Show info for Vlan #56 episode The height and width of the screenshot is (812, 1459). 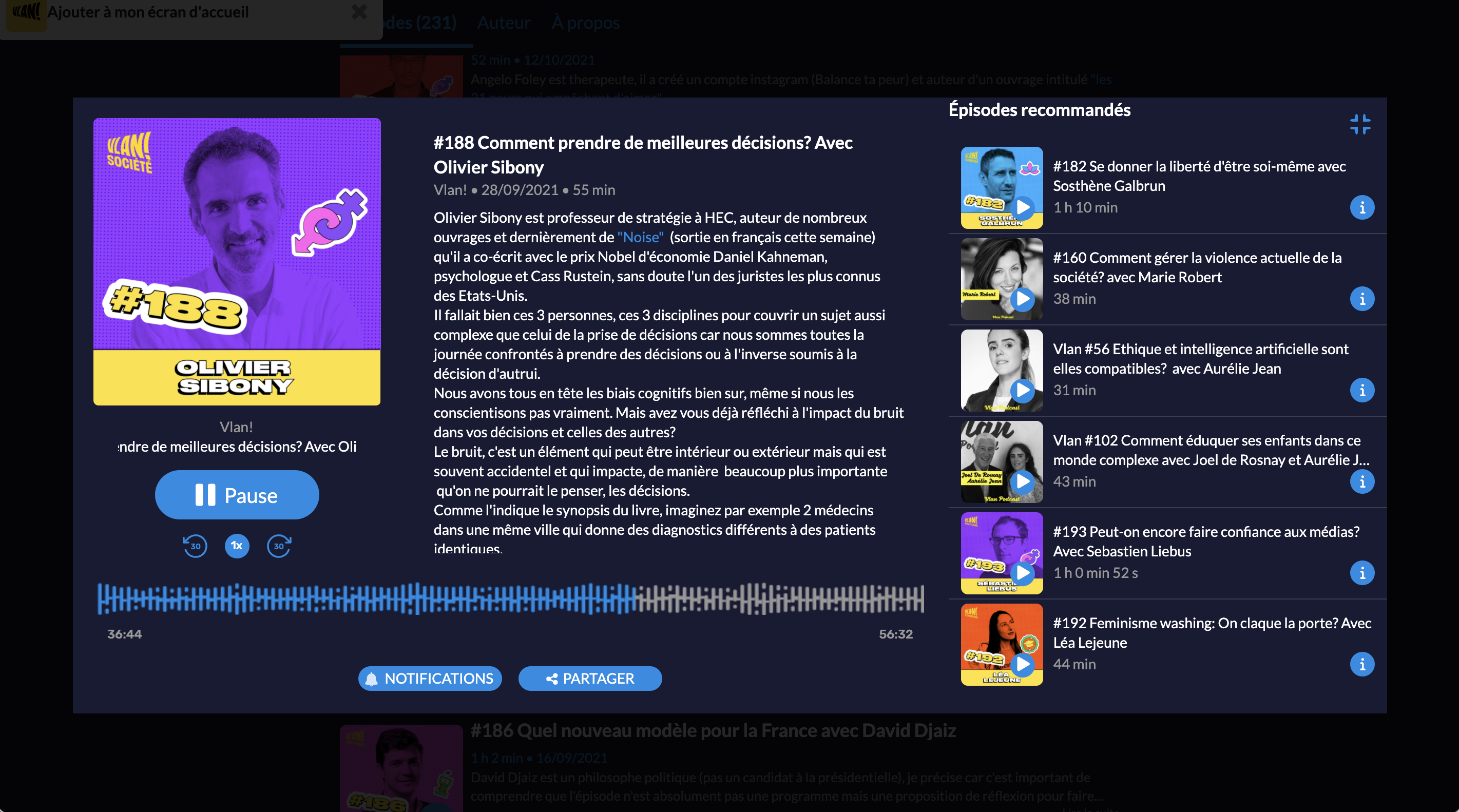1362,390
